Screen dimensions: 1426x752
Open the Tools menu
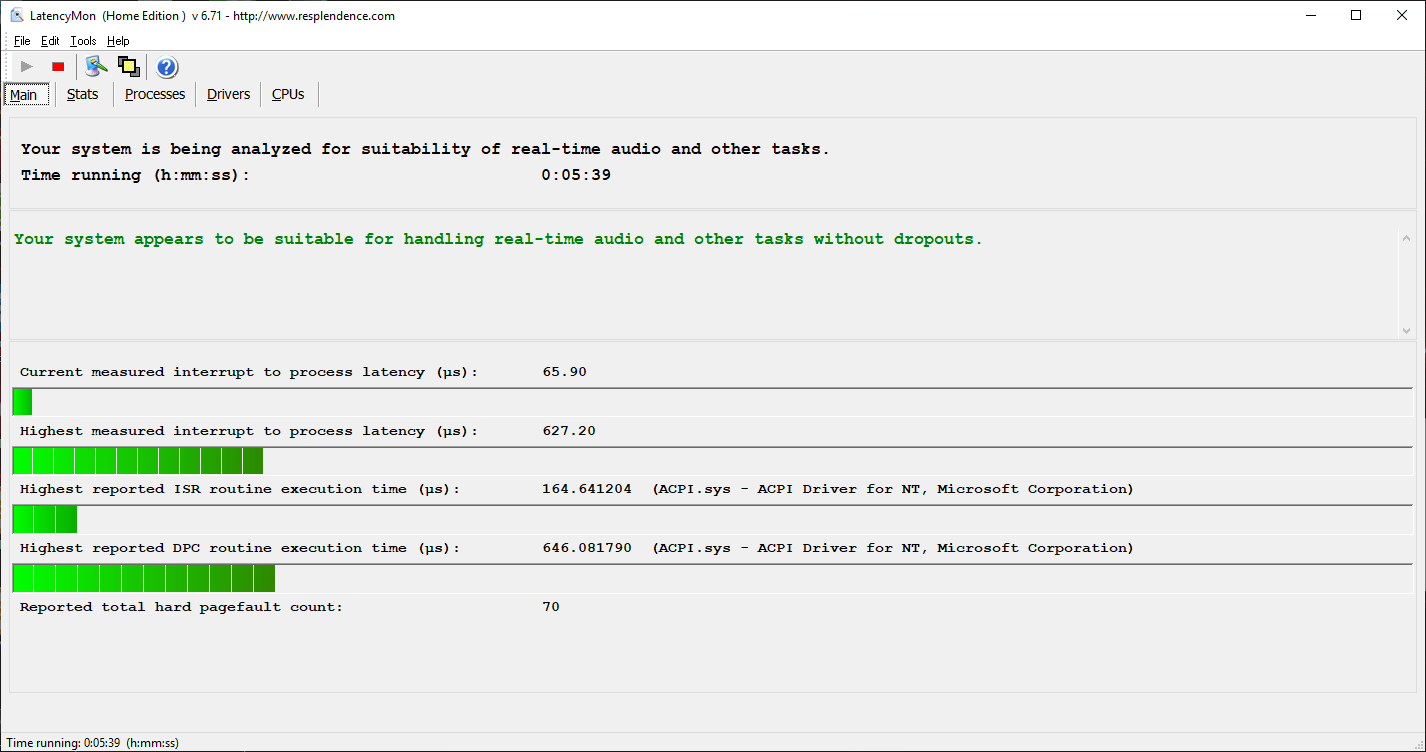(83, 41)
